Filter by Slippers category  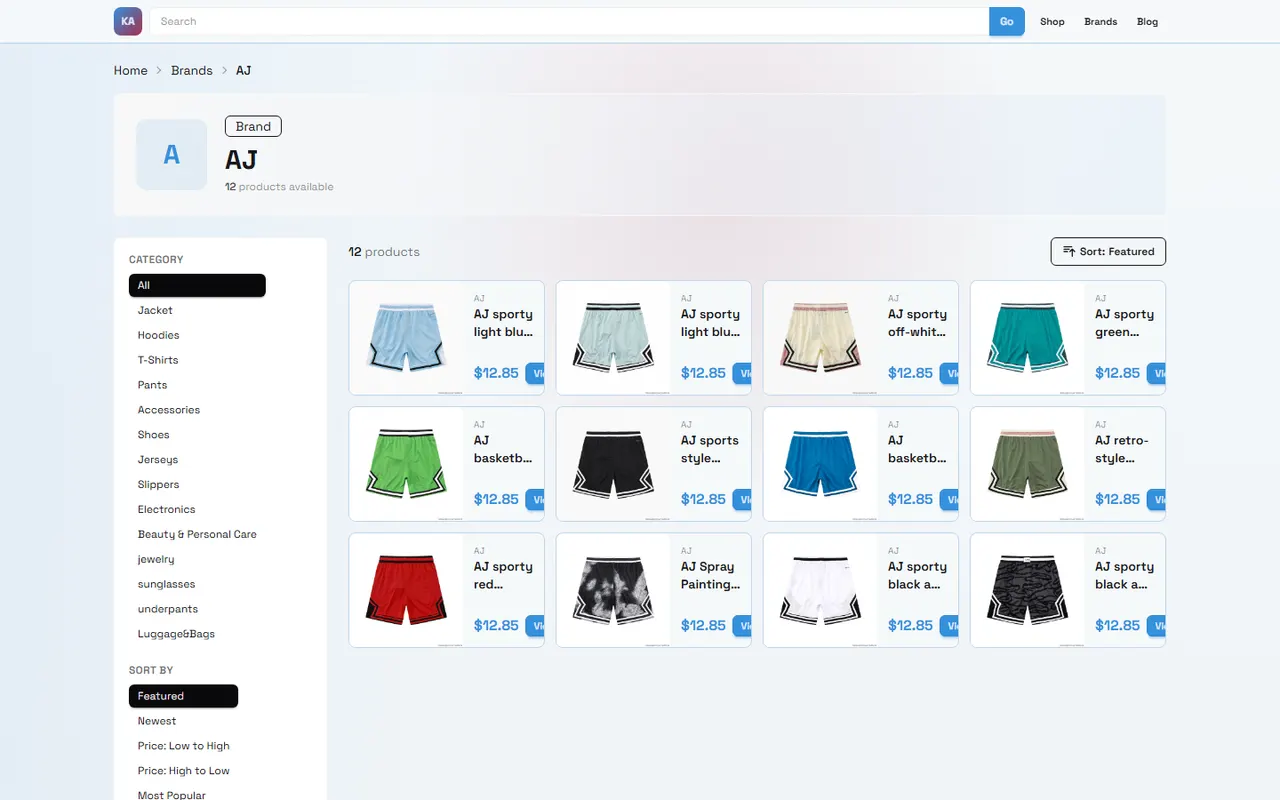[158, 484]
